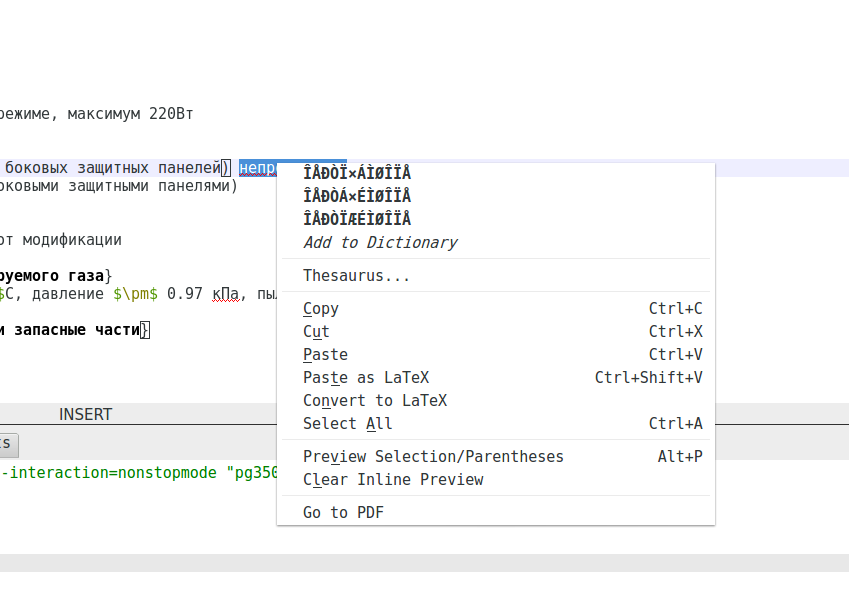Choose Select All menu entry

pos(495,423)
